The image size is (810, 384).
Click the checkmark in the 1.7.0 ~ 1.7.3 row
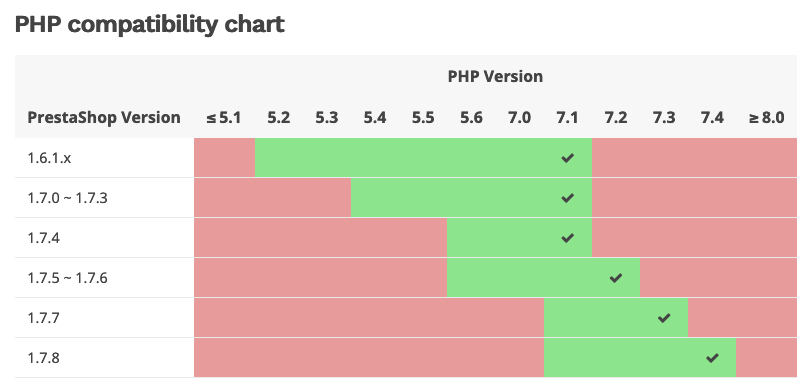pyautogui.click(x=567, y=198)
